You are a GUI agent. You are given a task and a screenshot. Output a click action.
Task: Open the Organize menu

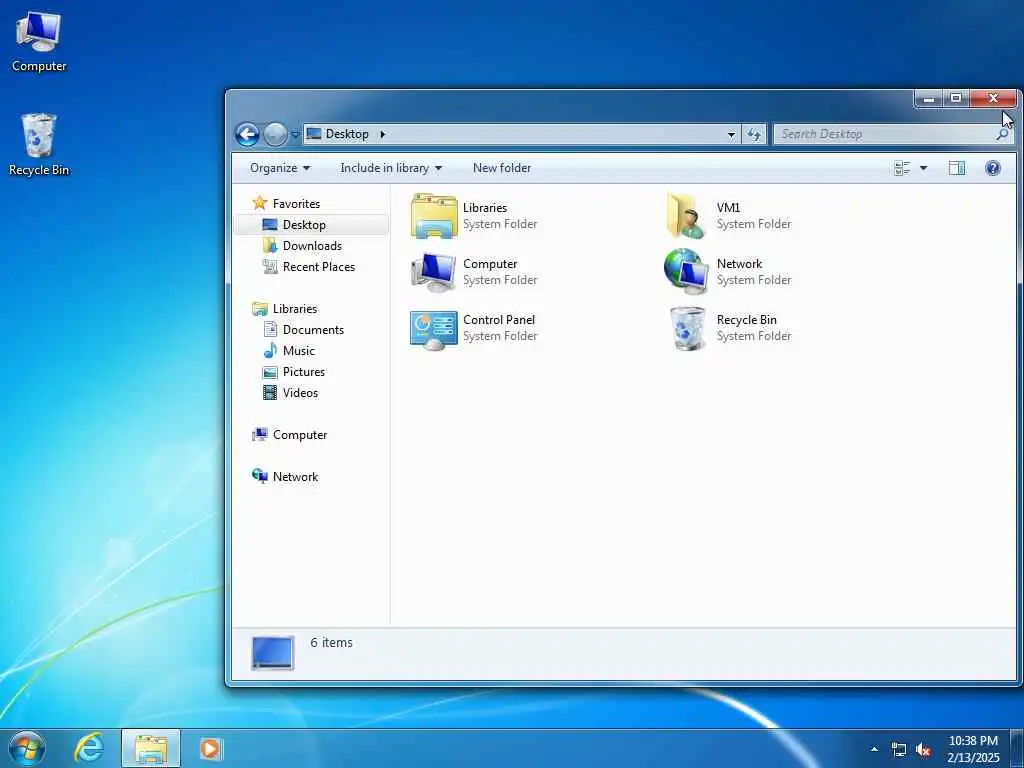click(x=280, y=168)
